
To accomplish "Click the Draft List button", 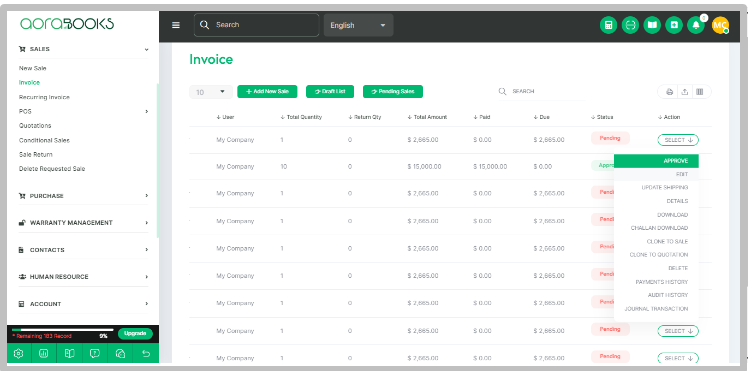I will tap(330, 92).
